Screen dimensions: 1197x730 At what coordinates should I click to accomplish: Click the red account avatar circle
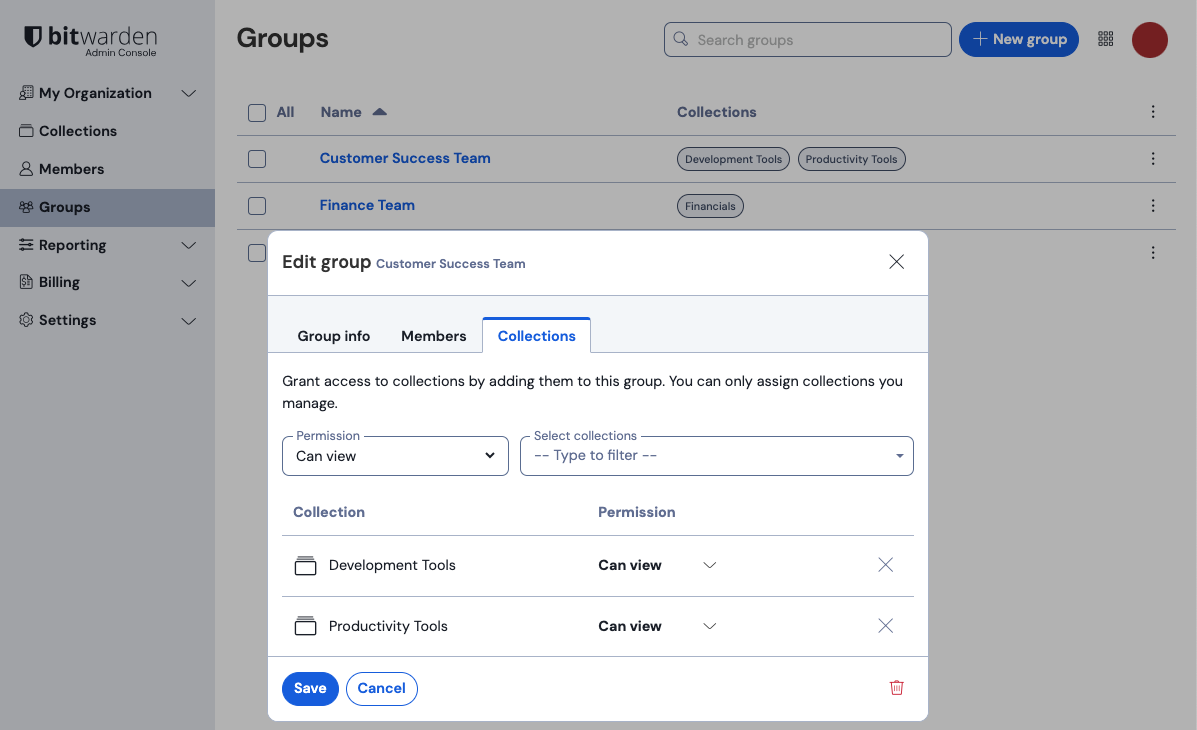pyautogui.click(x=1149, y=39)
